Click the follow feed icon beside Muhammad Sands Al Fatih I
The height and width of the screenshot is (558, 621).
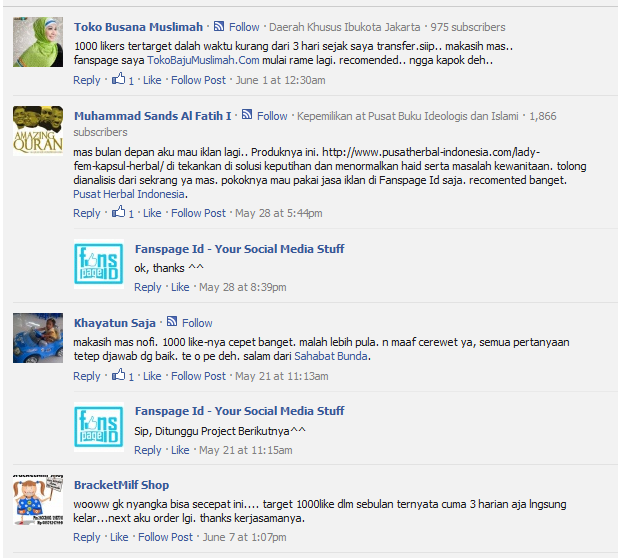pos(247,114)
